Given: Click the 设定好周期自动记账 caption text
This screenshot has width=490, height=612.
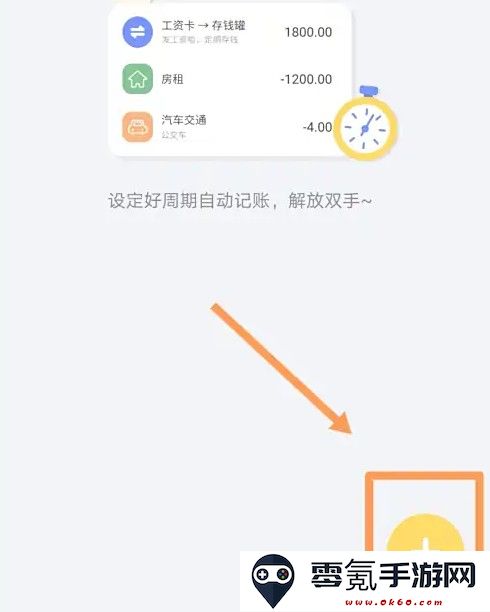Looking at the screenshot, I should [189, 201].
